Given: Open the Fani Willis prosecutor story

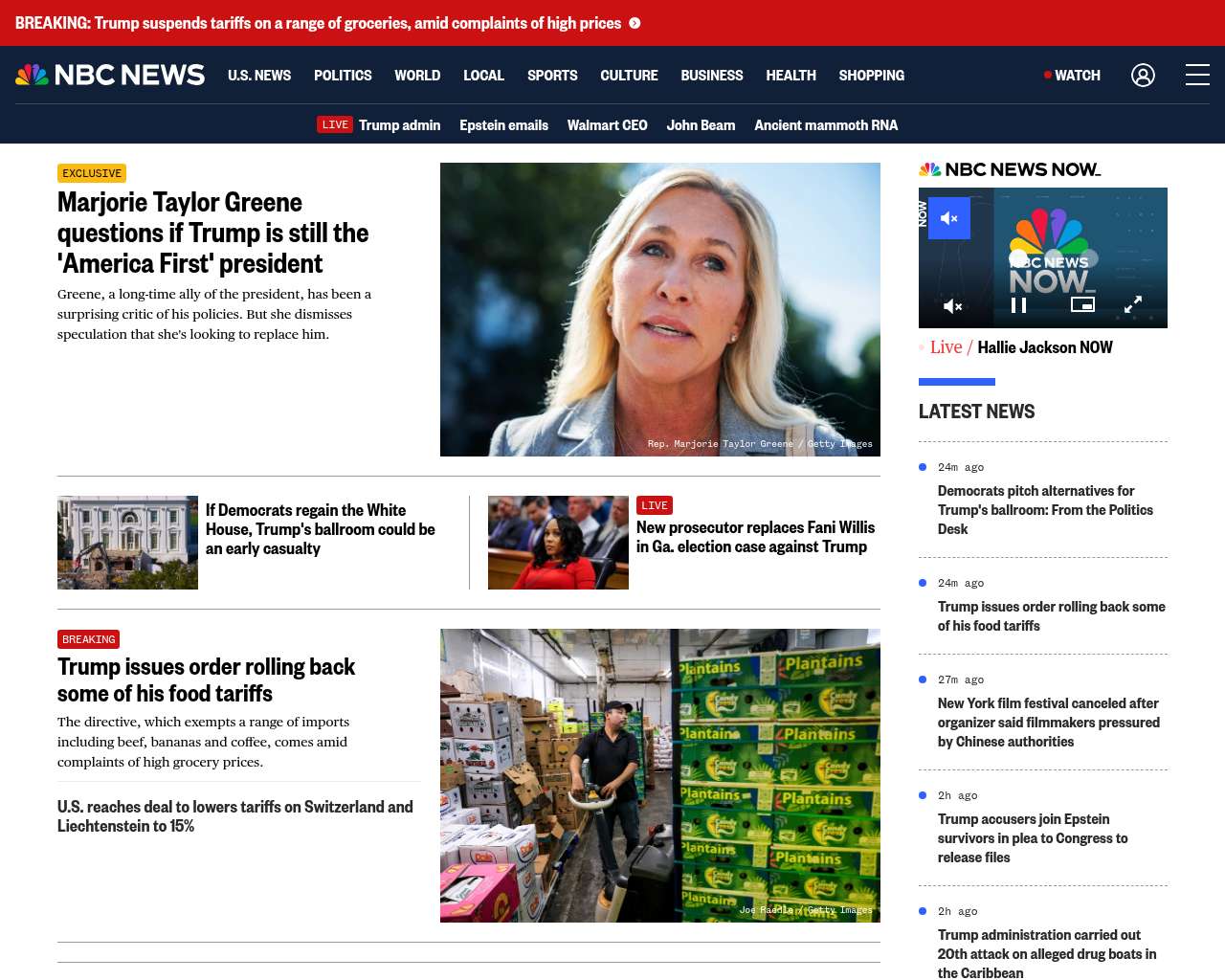Looking at the screenshot, I should click(x=755, y=537).
